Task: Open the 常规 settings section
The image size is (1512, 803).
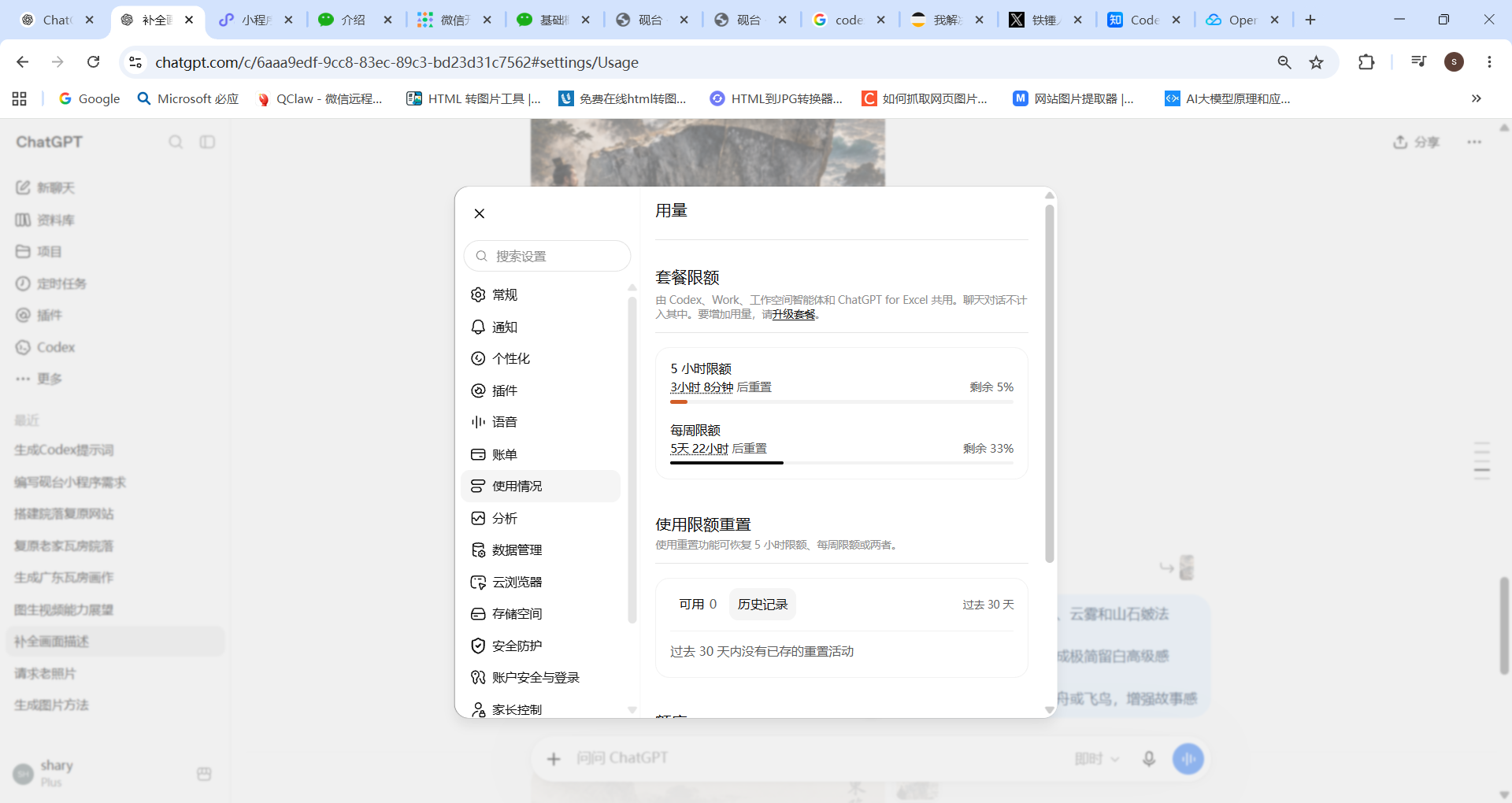Action: (x=541, y=294)
